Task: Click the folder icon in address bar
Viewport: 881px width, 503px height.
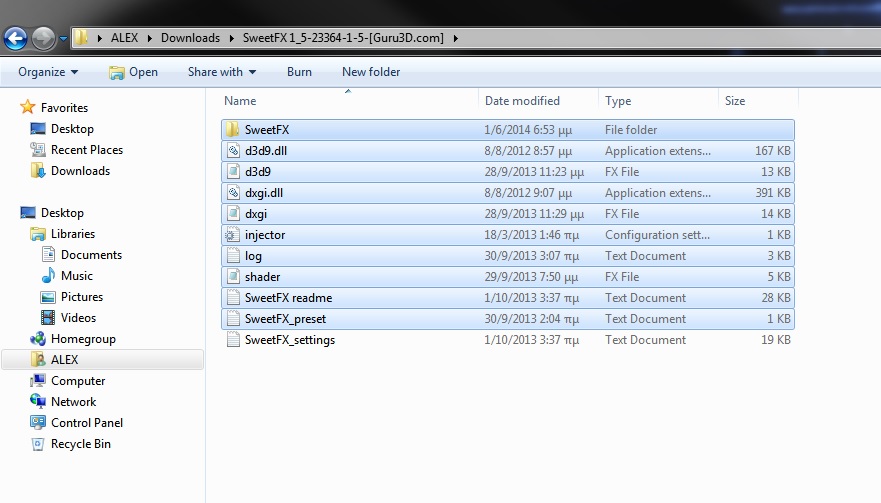Action: (x=81, y=38)
